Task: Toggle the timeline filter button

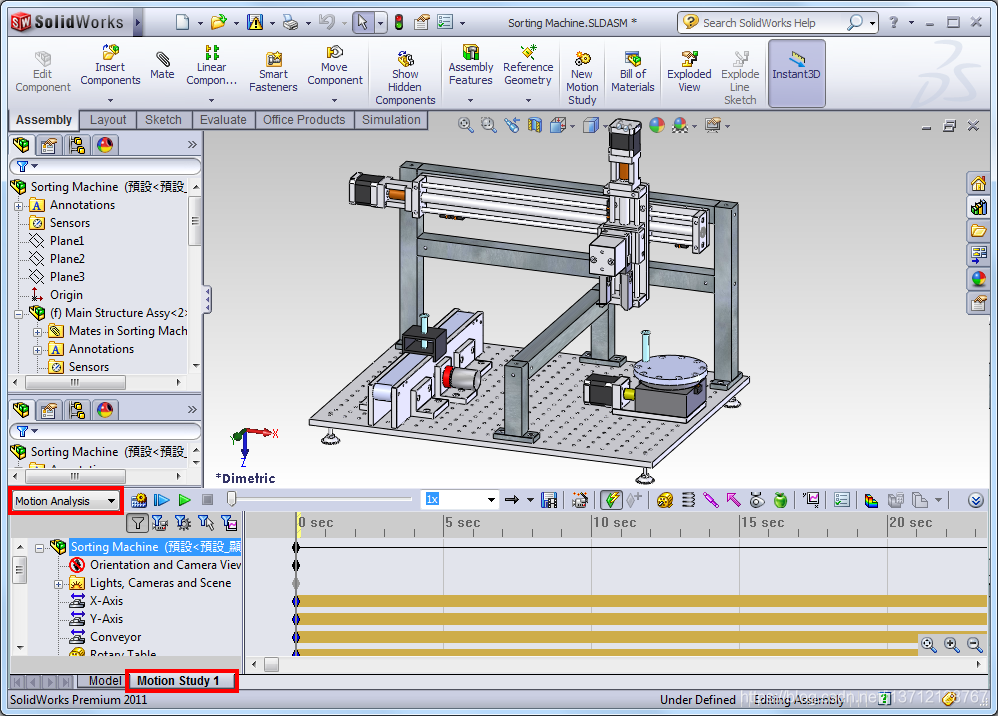Action: [137, 523]
